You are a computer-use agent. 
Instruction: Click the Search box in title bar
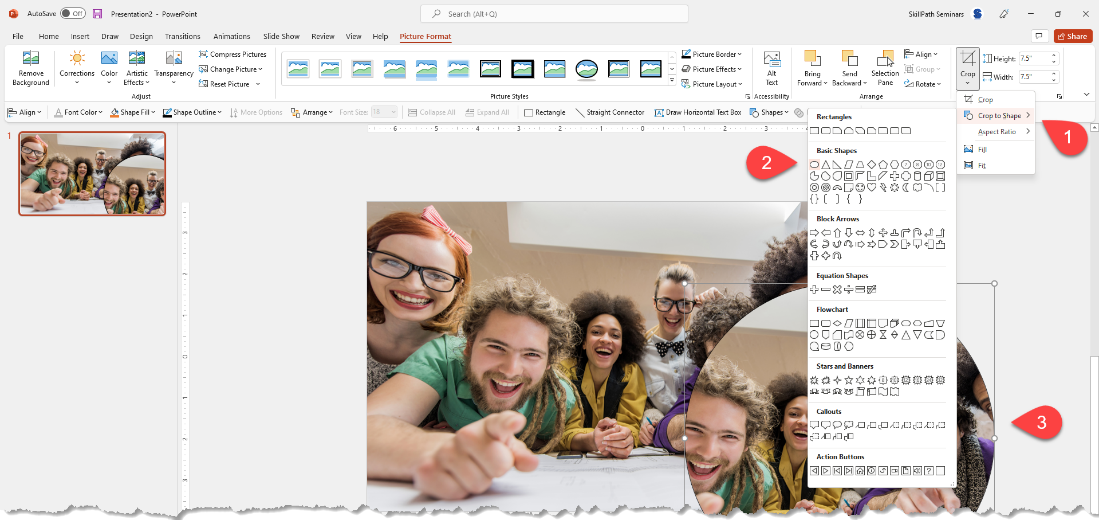tap(554, 13)
